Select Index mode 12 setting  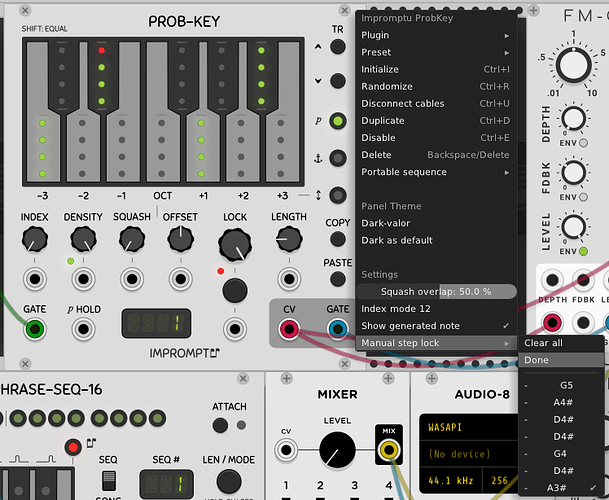[436, 308]
